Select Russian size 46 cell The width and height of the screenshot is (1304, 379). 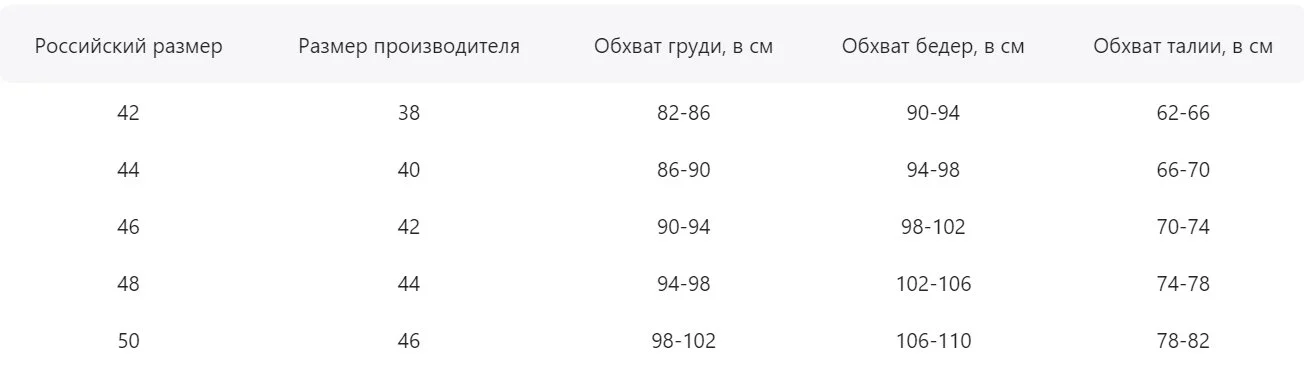point(128,227)
